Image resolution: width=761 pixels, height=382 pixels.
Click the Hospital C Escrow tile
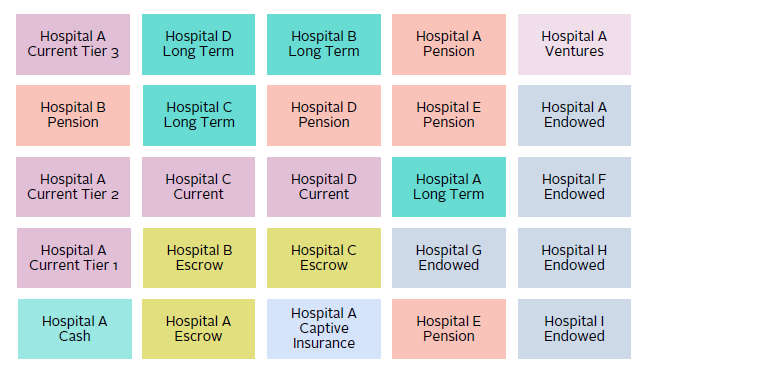[x=324, y=258]
